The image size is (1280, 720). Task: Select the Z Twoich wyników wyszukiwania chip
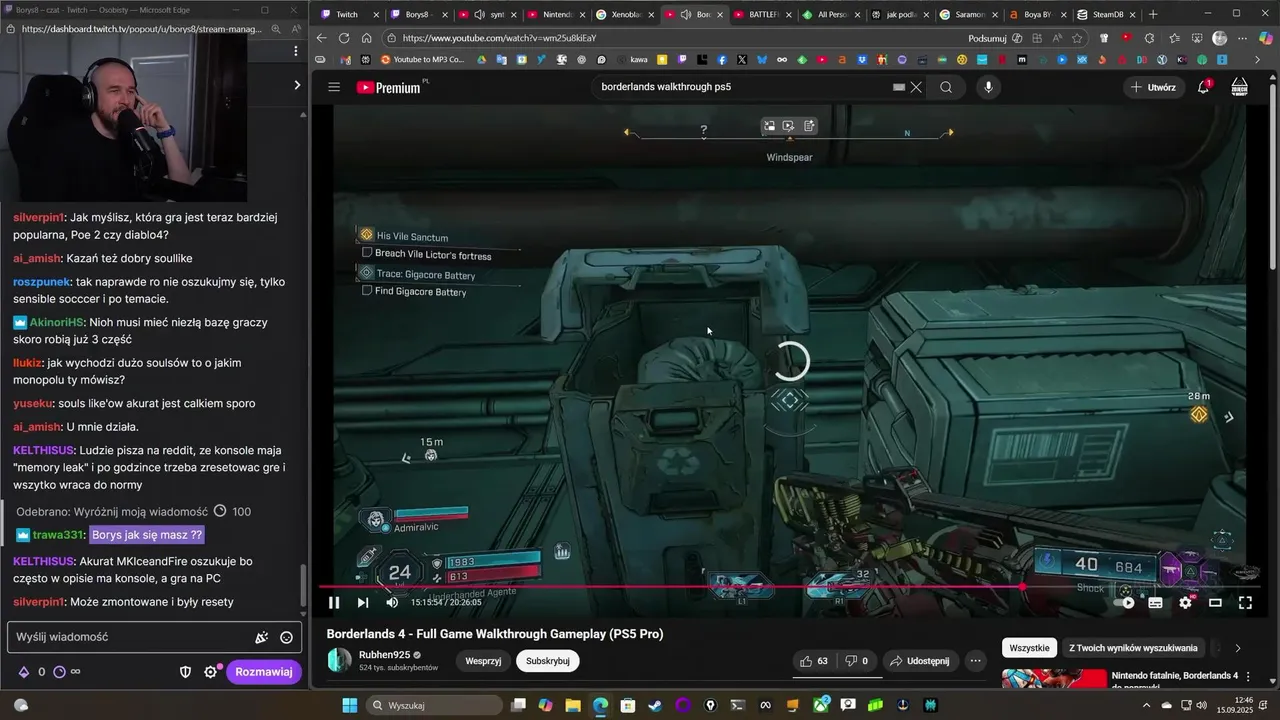pyautogui.click(x=1133, y=648)
